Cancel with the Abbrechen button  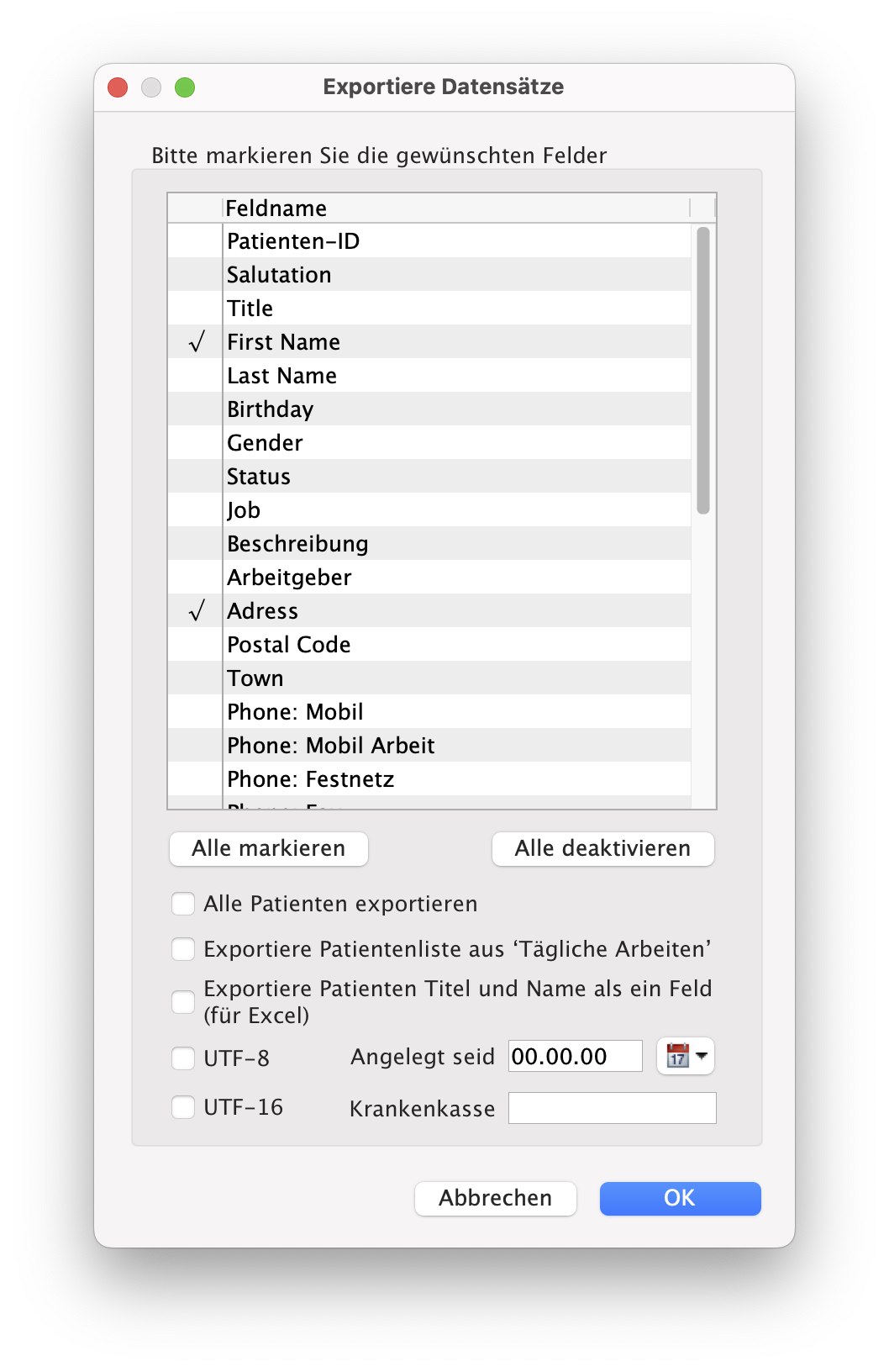pos(496,1198)
